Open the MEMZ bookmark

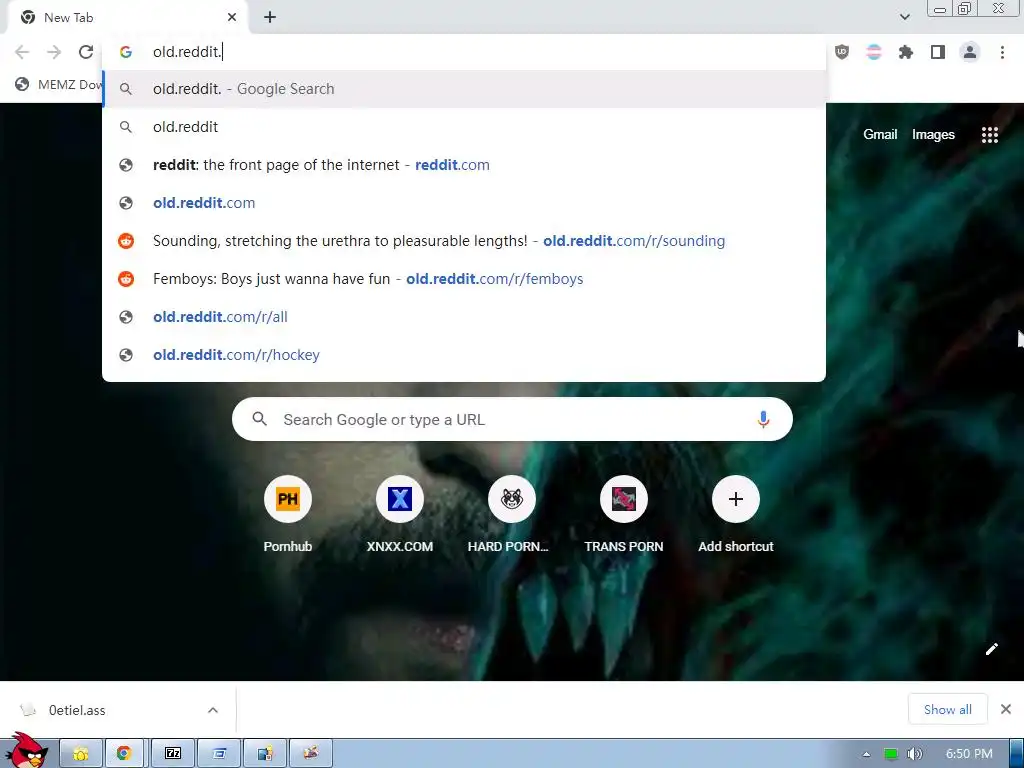coord(59,84)
